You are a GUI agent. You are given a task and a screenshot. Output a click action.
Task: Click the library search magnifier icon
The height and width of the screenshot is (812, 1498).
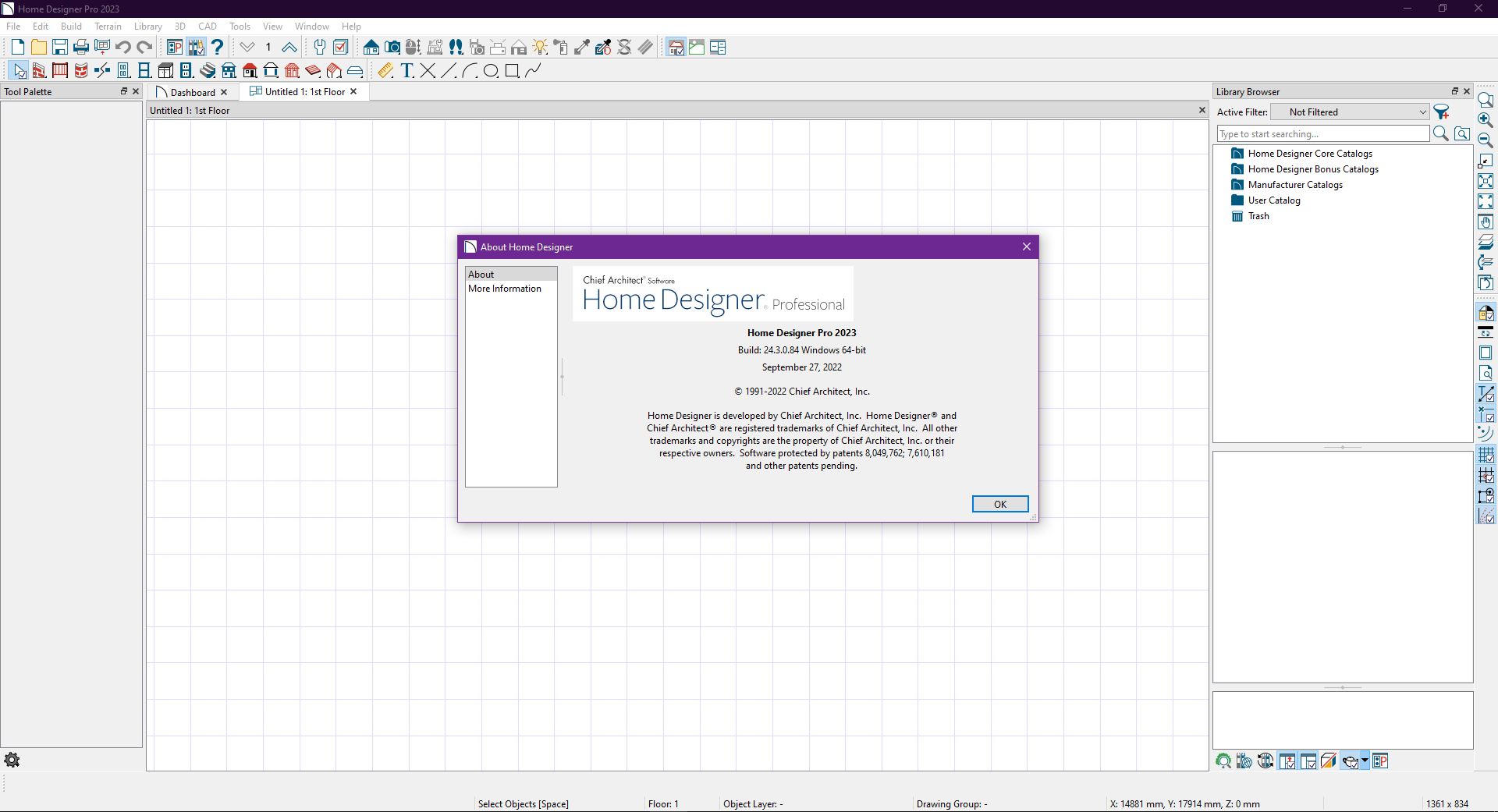point(1441,134)
